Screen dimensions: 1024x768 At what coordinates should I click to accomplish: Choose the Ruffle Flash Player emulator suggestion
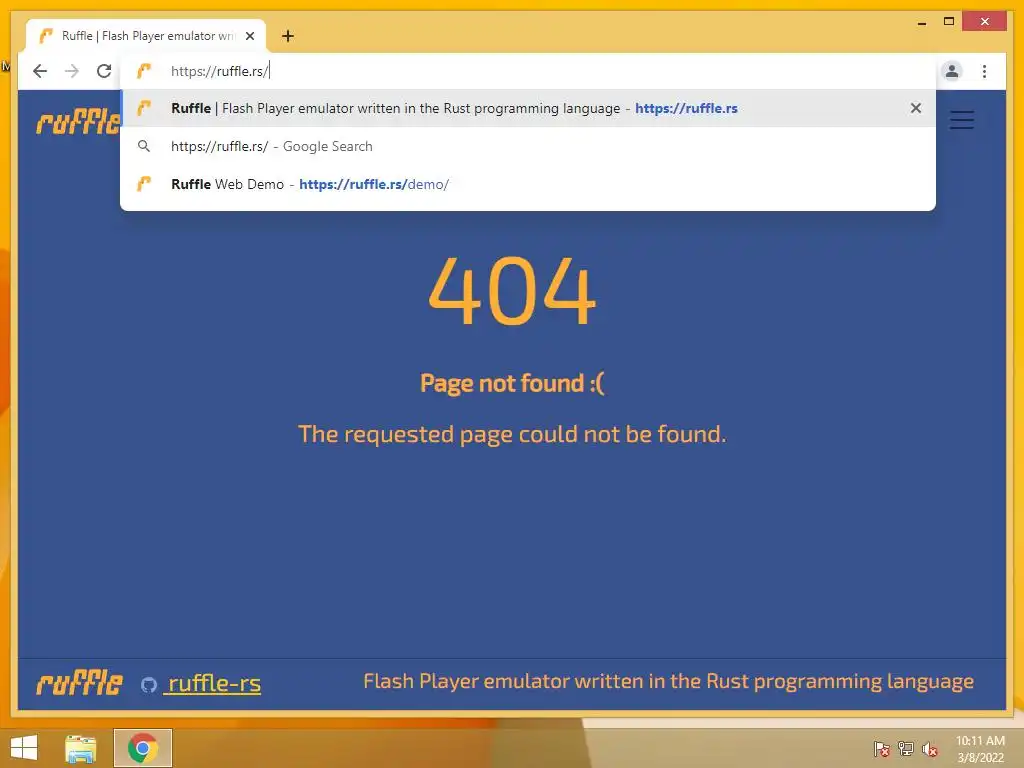[528, 108]
